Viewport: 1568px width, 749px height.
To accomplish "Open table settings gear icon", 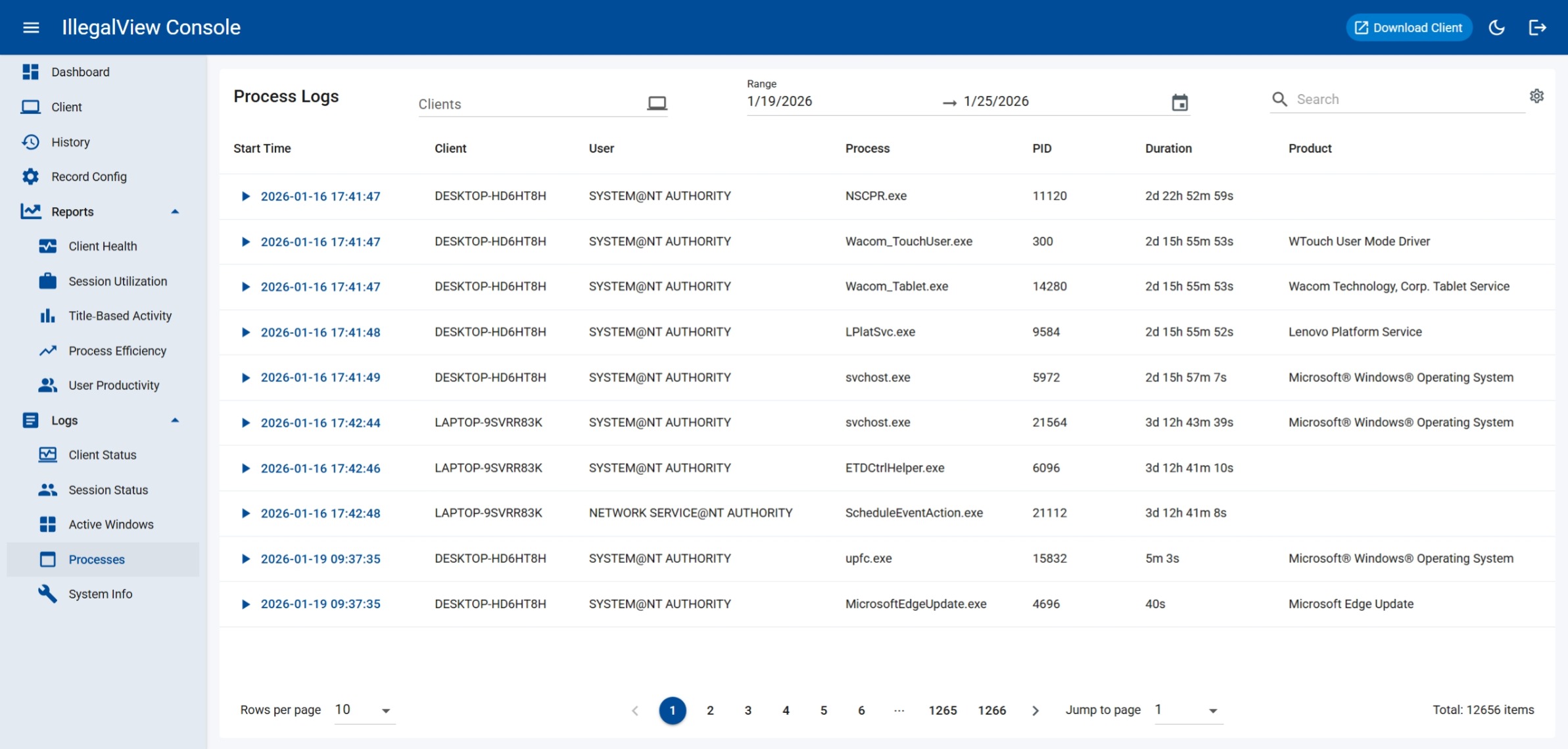I will click(x=1536, y=96).
